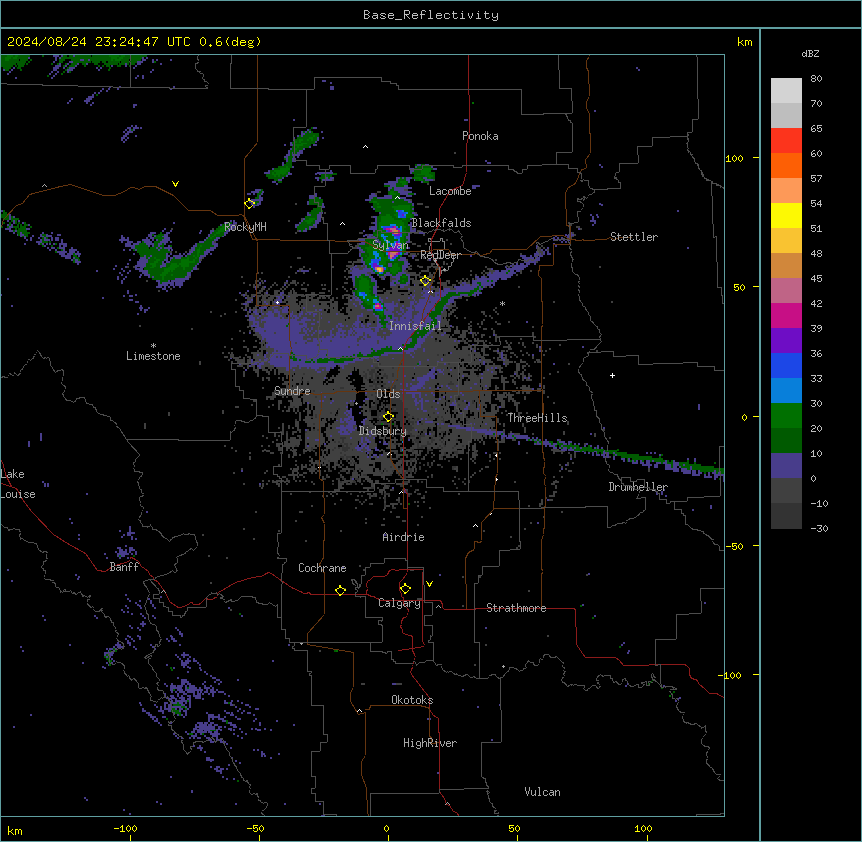
Task: Click the Cochrane label
Action: [x=322, y=568]
